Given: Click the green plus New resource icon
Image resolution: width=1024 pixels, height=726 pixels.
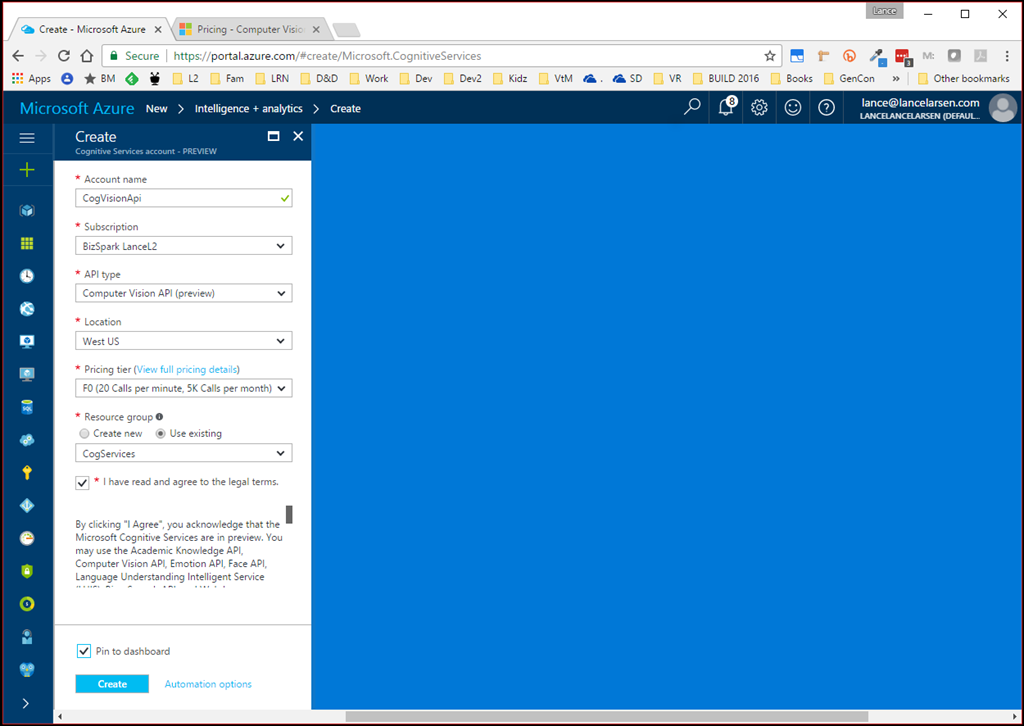Looking at the screenshot, I should (x=27, y=170).
